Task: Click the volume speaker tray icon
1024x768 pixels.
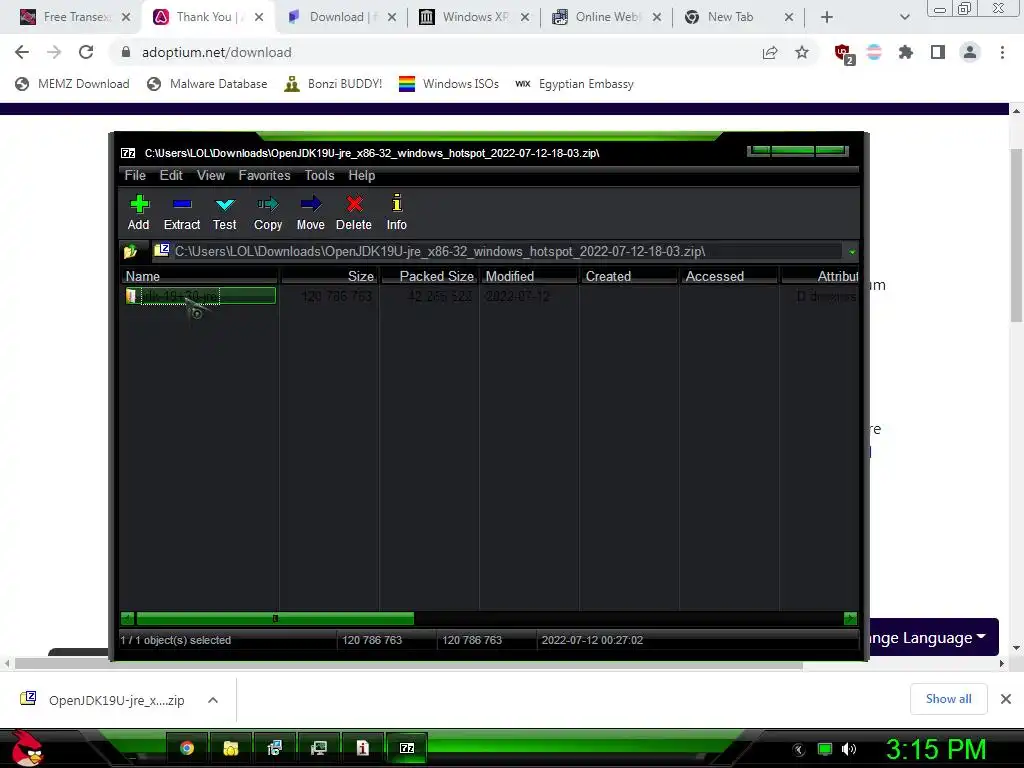Action: coord(849,749)
